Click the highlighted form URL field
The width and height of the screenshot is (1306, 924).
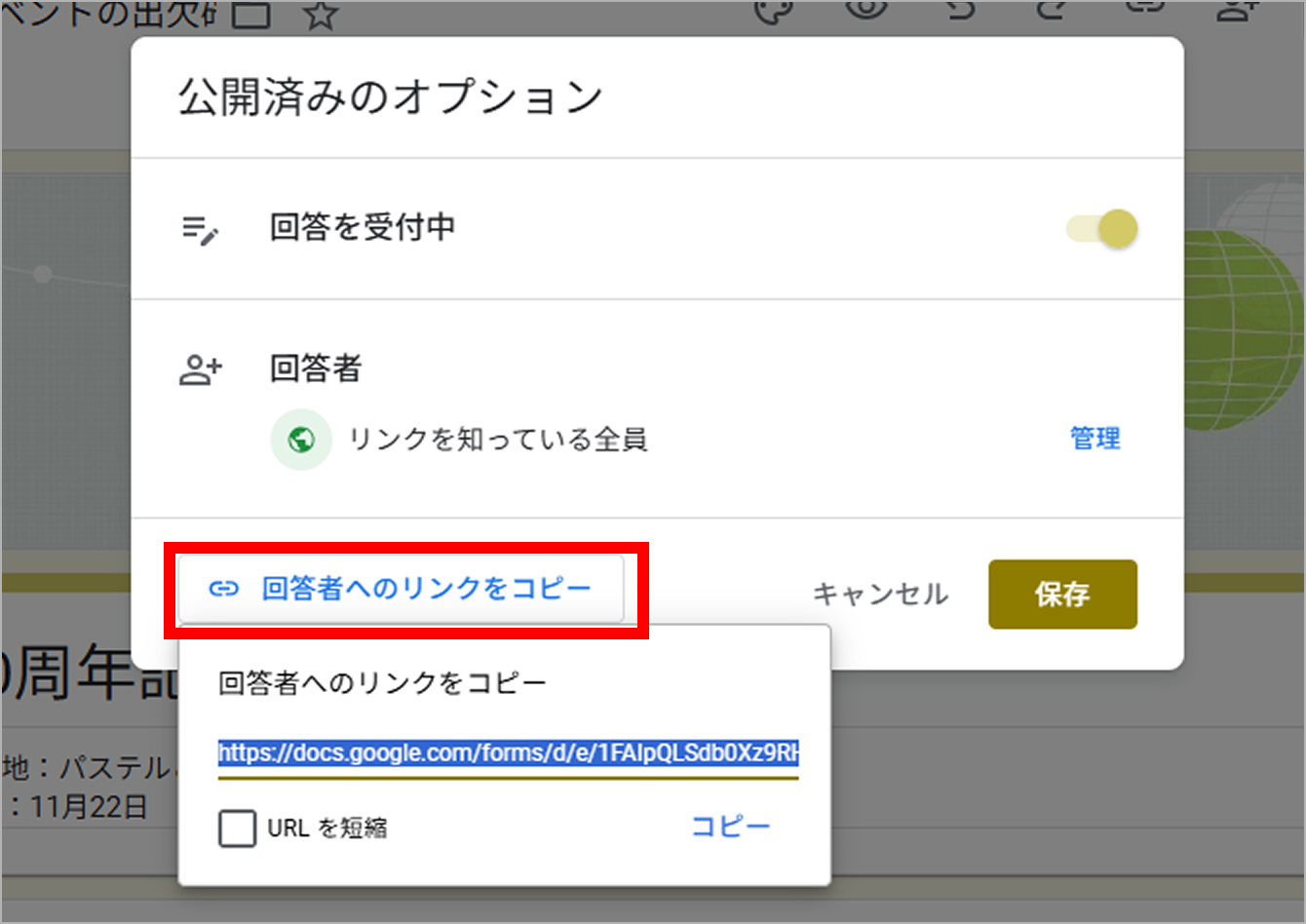click(x=508, y=753)
